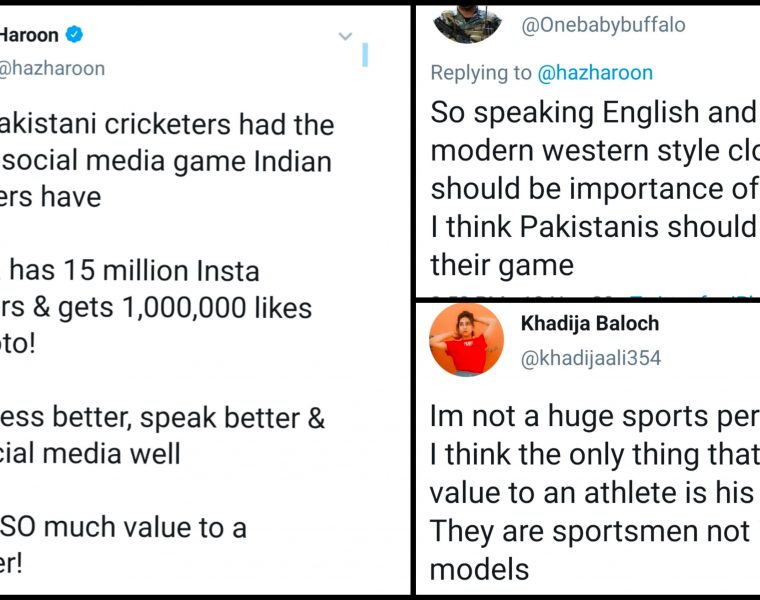The width and height of the screenshot is (760, 600).
Task: Follow the @hazharoon mention in 'Replying to'
Action: (595, 73)
